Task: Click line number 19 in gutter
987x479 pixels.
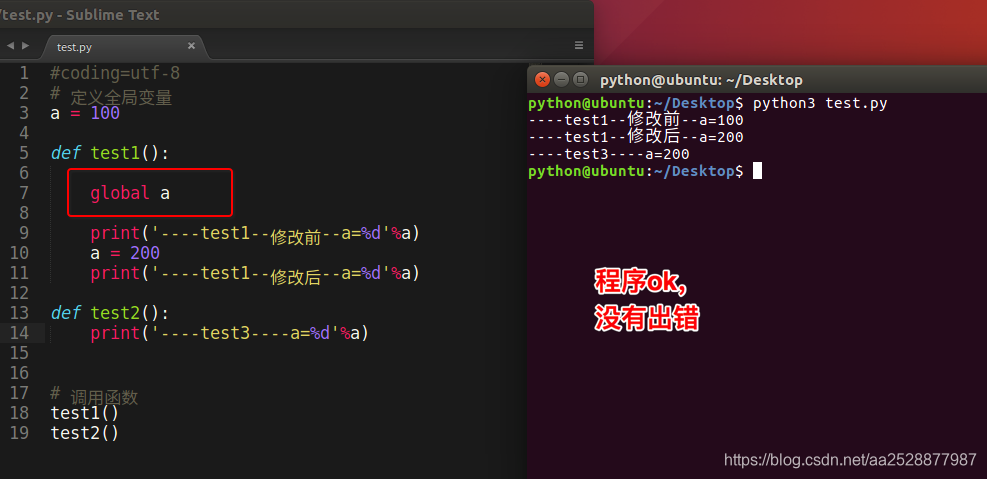Action: (20, 433)
